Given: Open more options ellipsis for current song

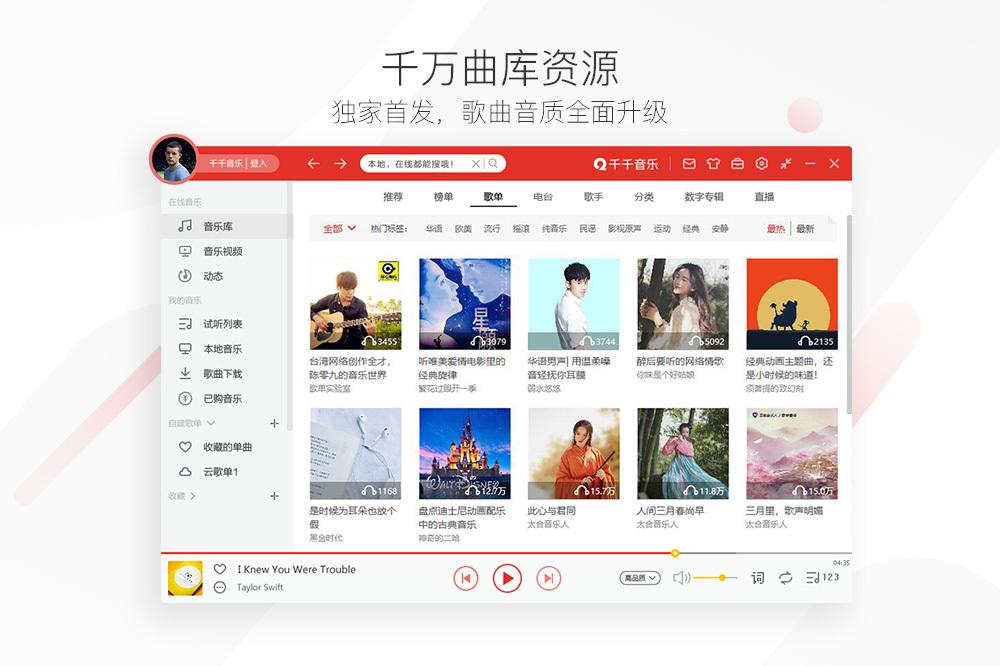Looking at the screenshot, I should [220, 587].
